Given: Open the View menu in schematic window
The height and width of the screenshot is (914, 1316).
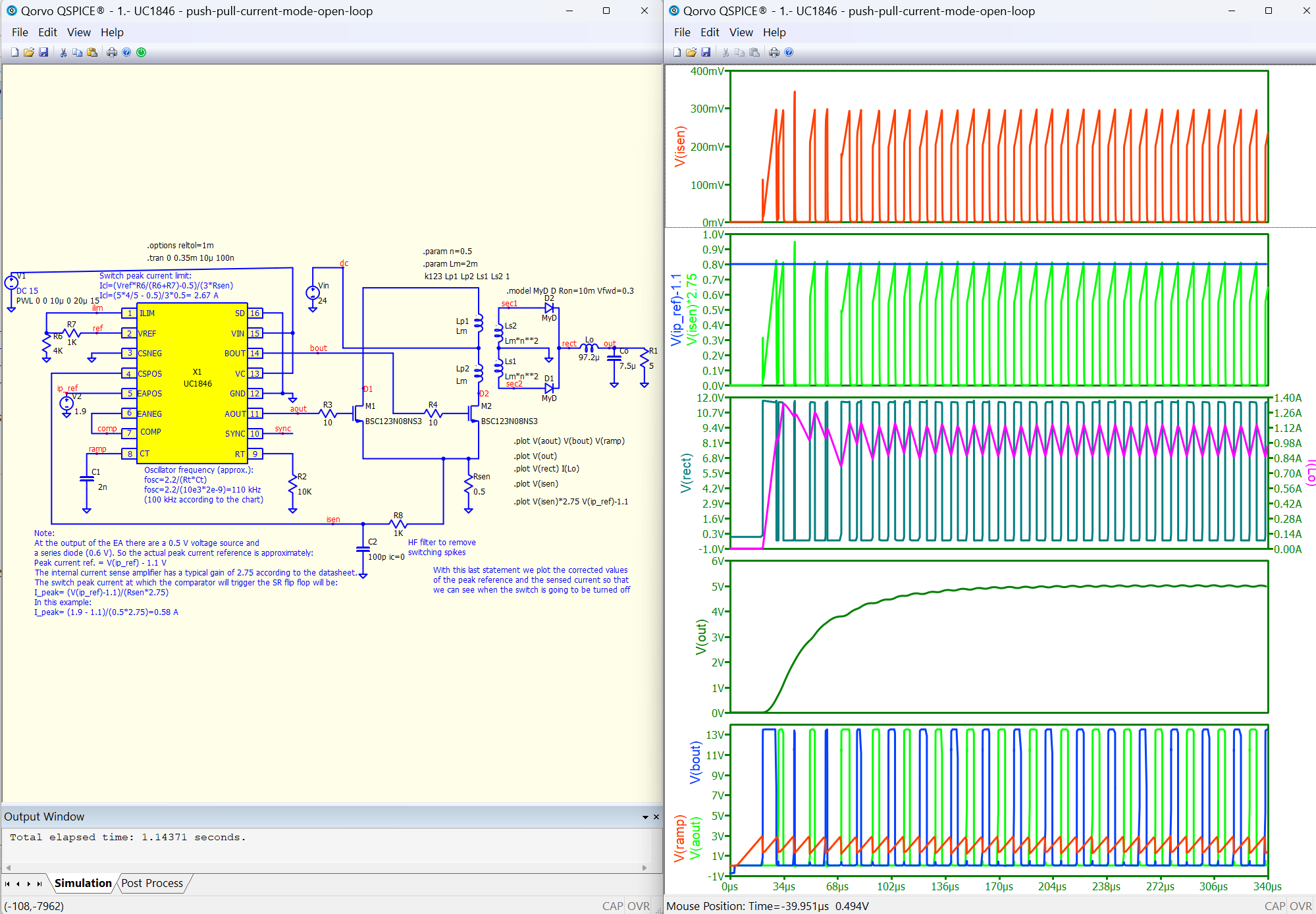Looking at the screenshot, I should [79, 32].
